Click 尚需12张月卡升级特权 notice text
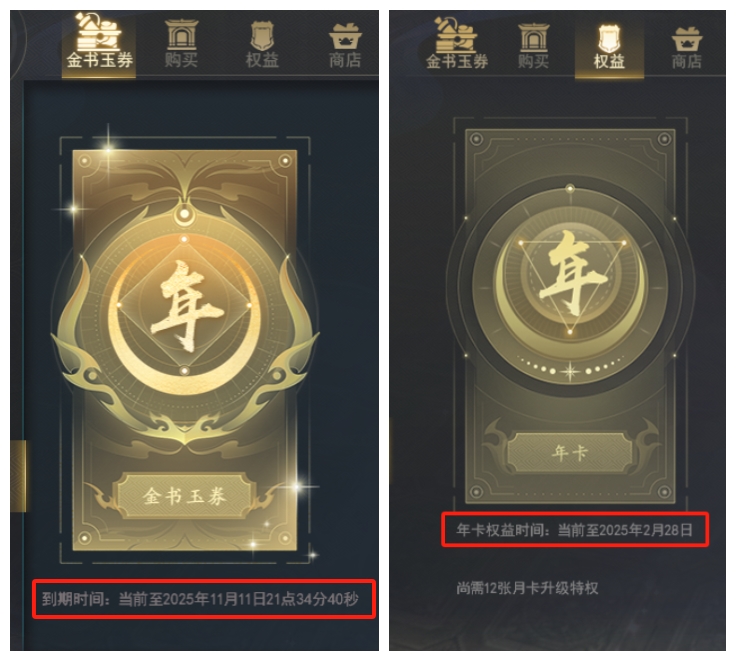 (x=527, y=588)
